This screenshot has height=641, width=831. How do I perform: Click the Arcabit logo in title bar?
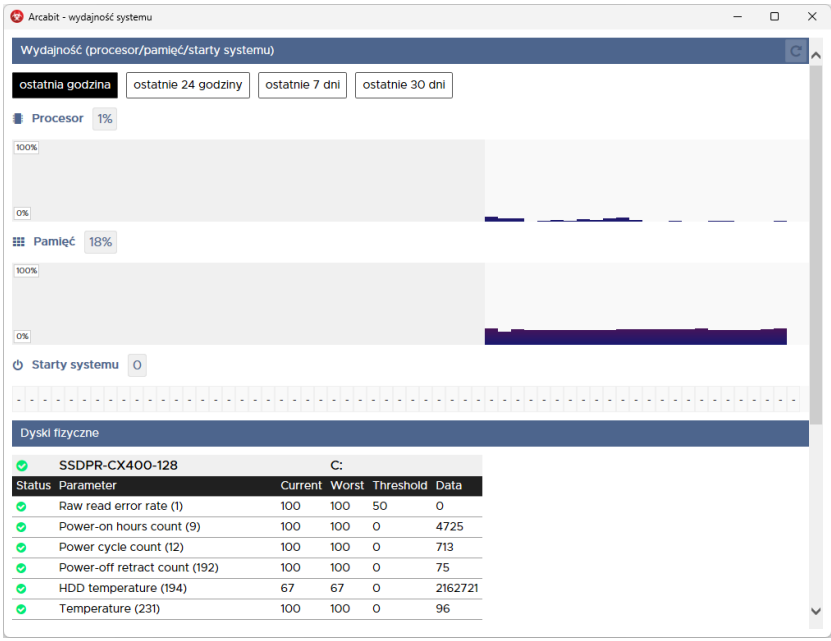[17, 17]
